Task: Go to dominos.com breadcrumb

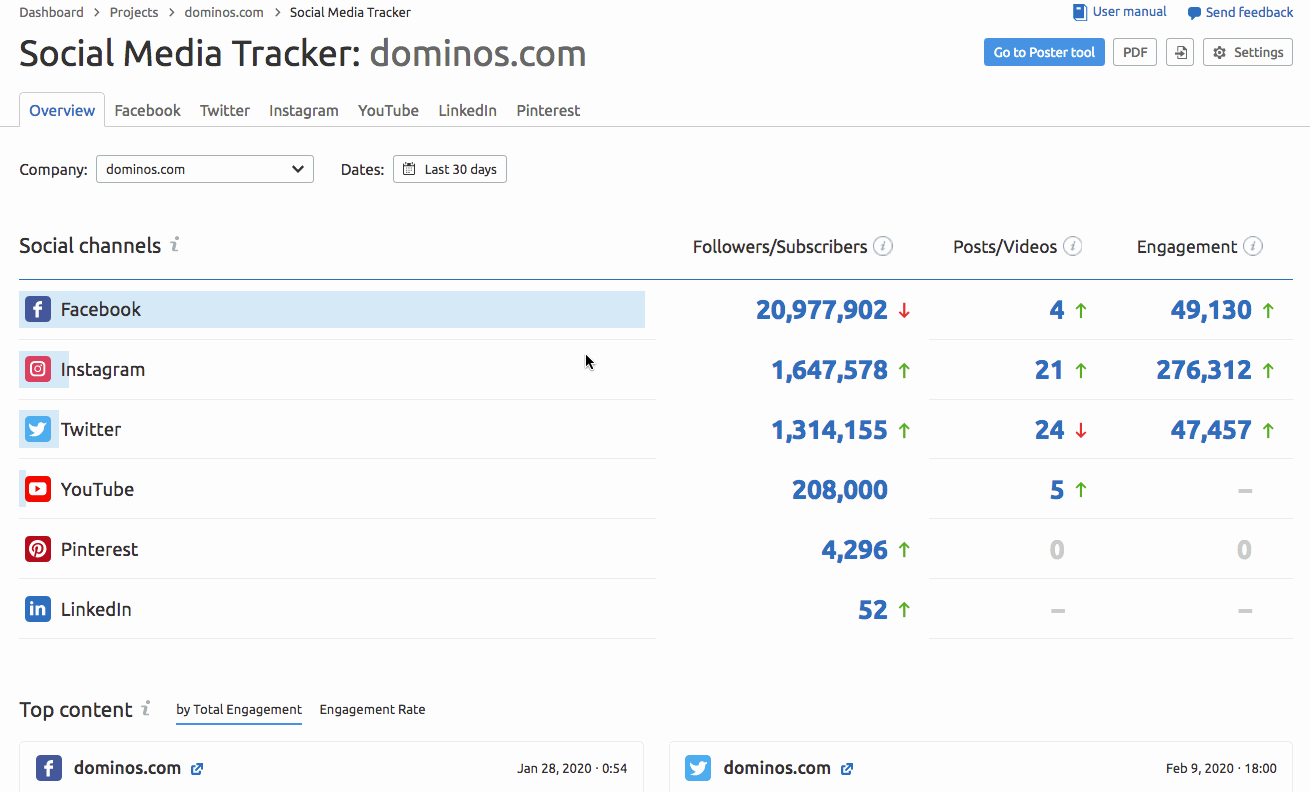Action: [x=224, y=12]
